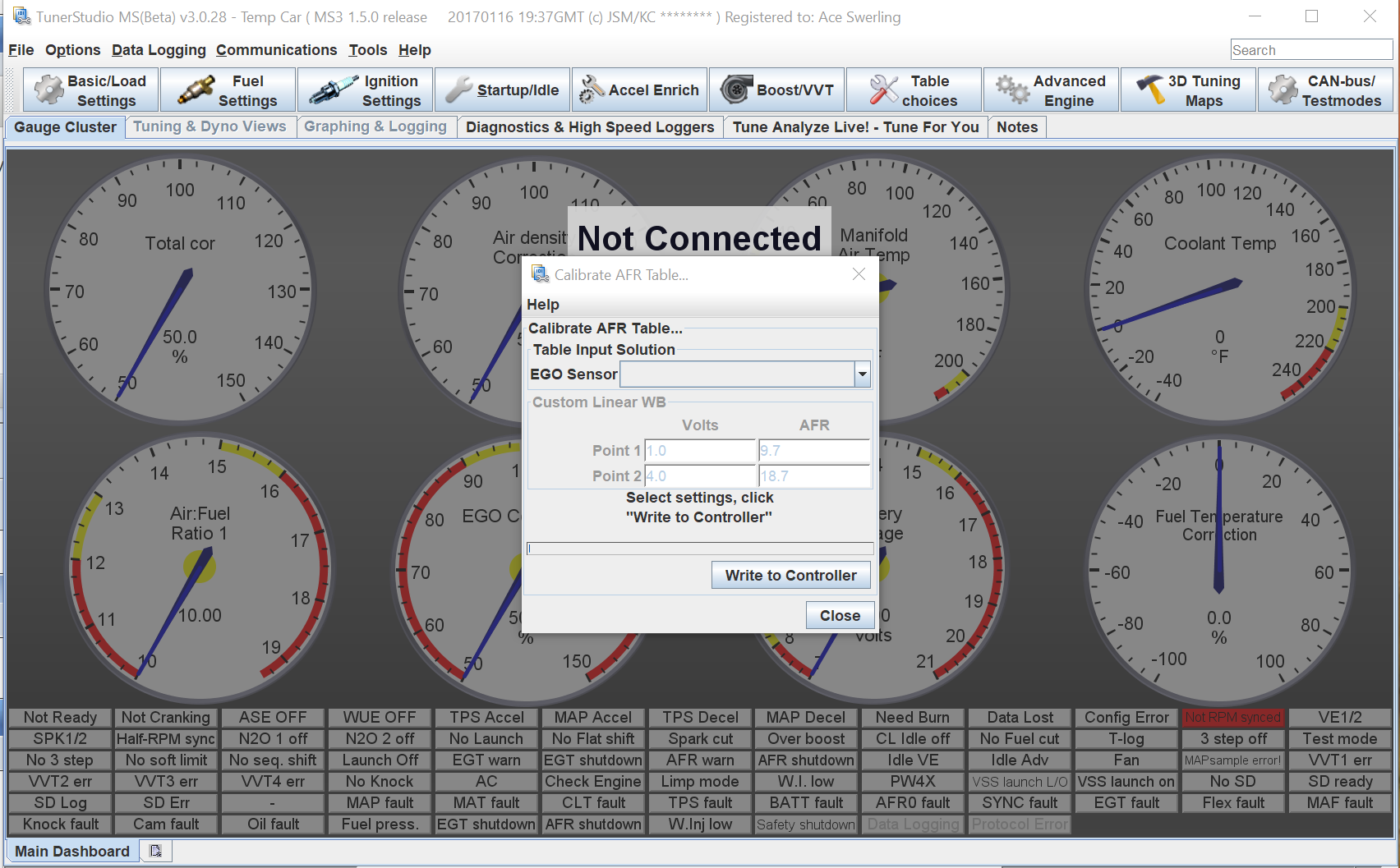Open Table choices toolbar button
This screenshot has height=868, width=1400.
[914, 90]
